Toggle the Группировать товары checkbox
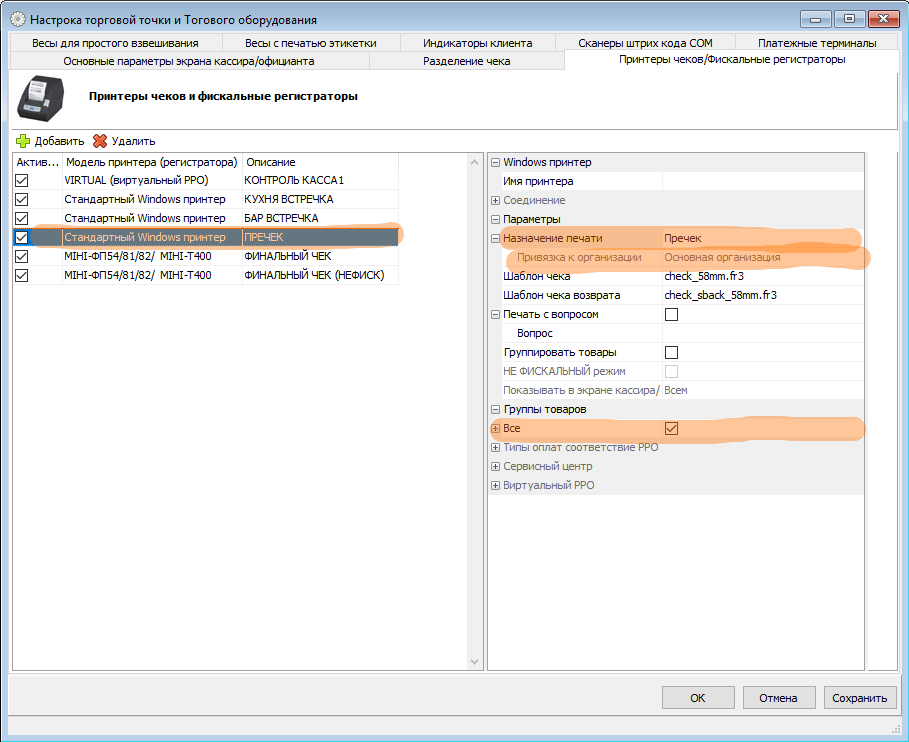The height and width of the screenshot is (742, 909). tap(672, 352)
